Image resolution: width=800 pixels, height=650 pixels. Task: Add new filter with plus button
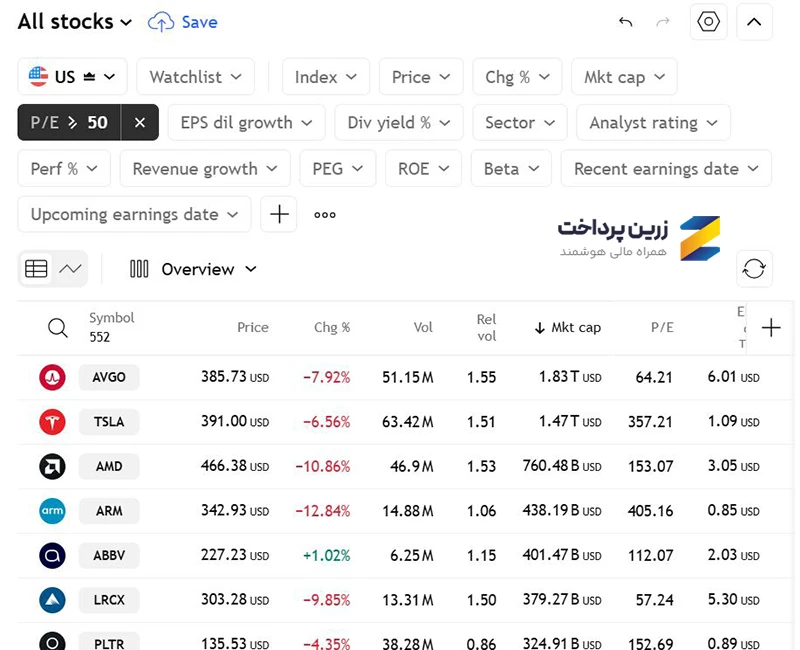(279, 214)
